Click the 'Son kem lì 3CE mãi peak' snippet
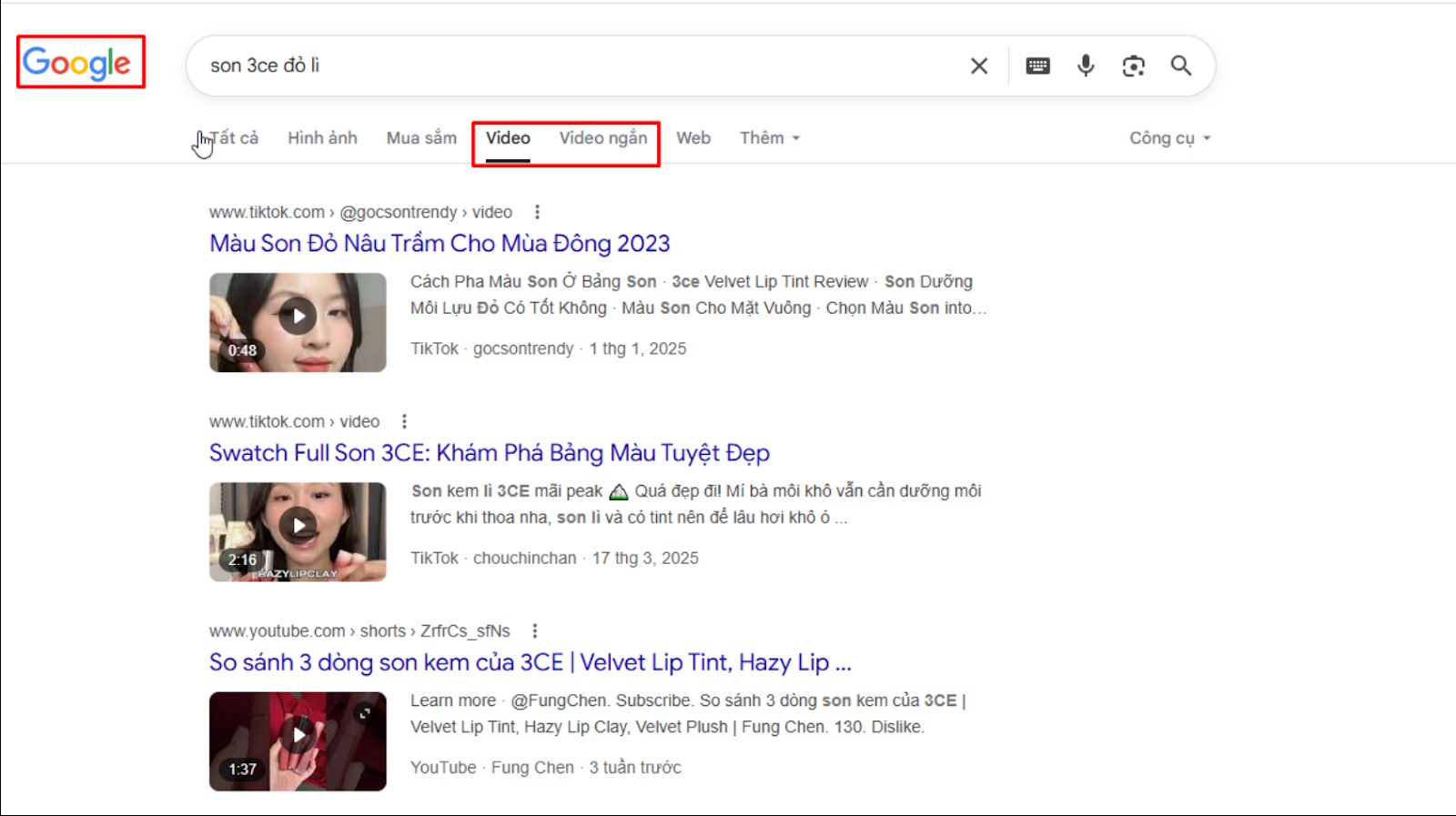 point(696,504)
